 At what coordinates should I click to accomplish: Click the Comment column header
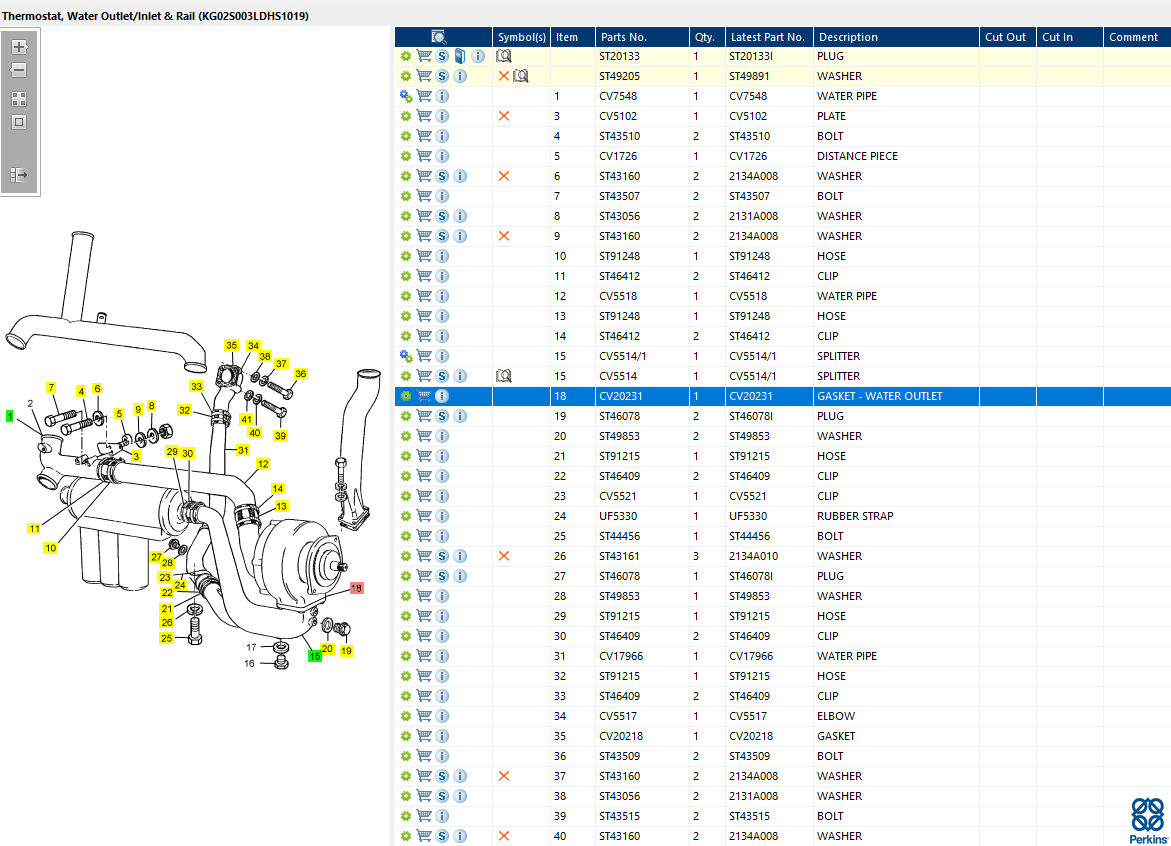(x=1137, y=37)
